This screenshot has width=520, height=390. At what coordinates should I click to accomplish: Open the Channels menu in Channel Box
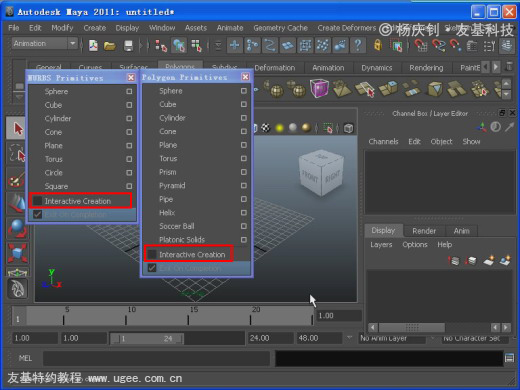tap(383, 141)
